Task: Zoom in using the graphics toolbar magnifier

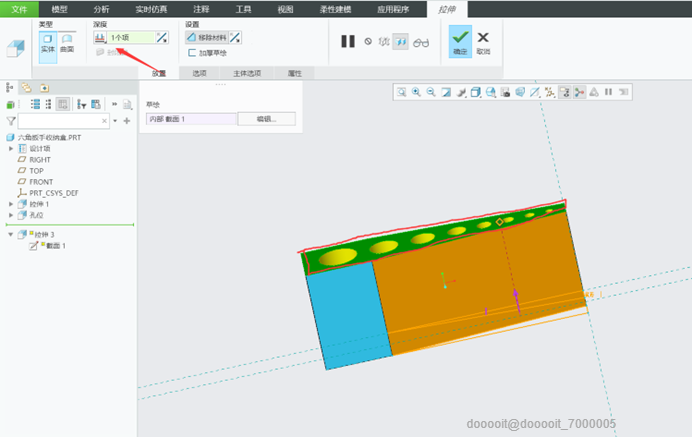Action: (416, 92)
